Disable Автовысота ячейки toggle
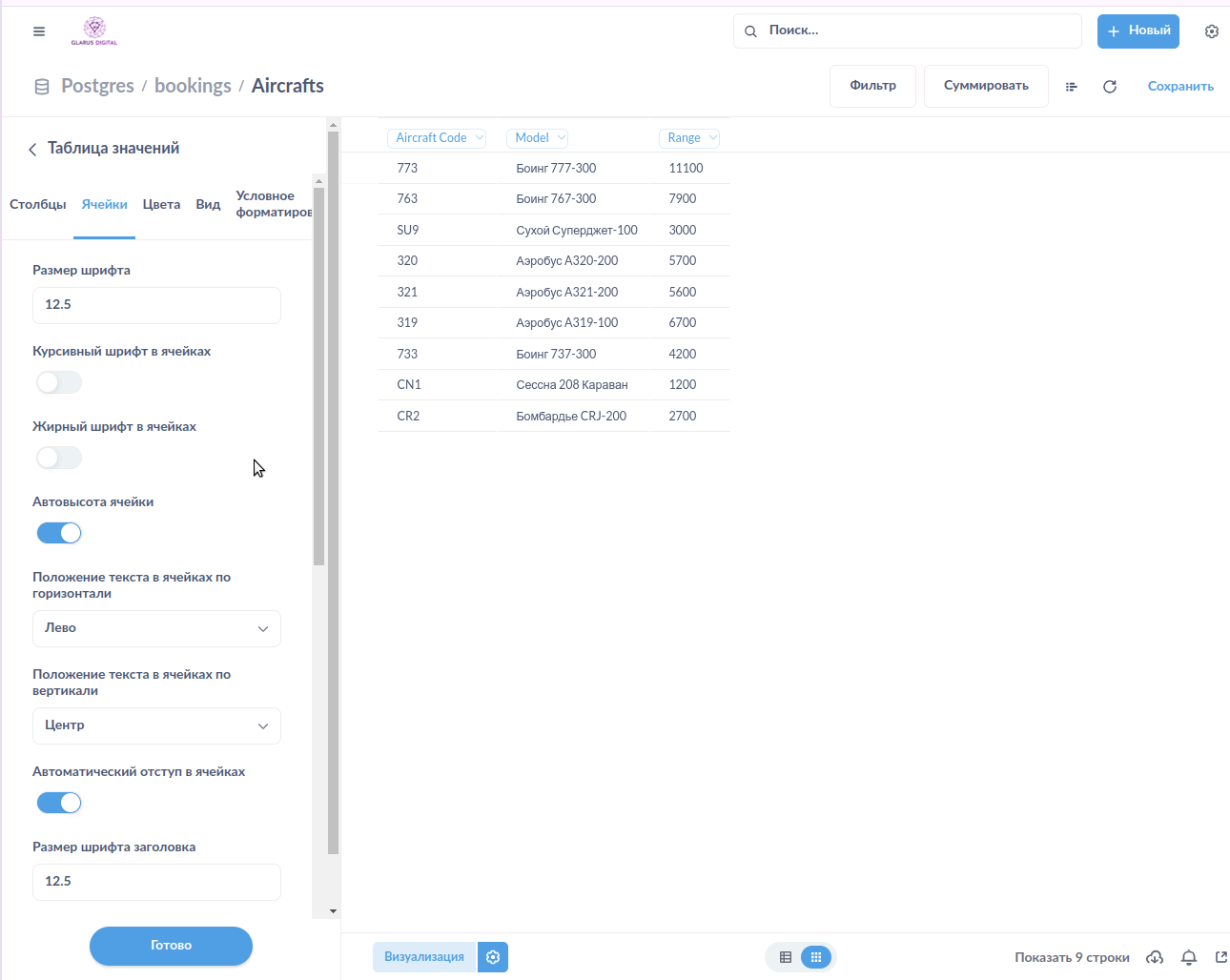 tap(59, 534)
